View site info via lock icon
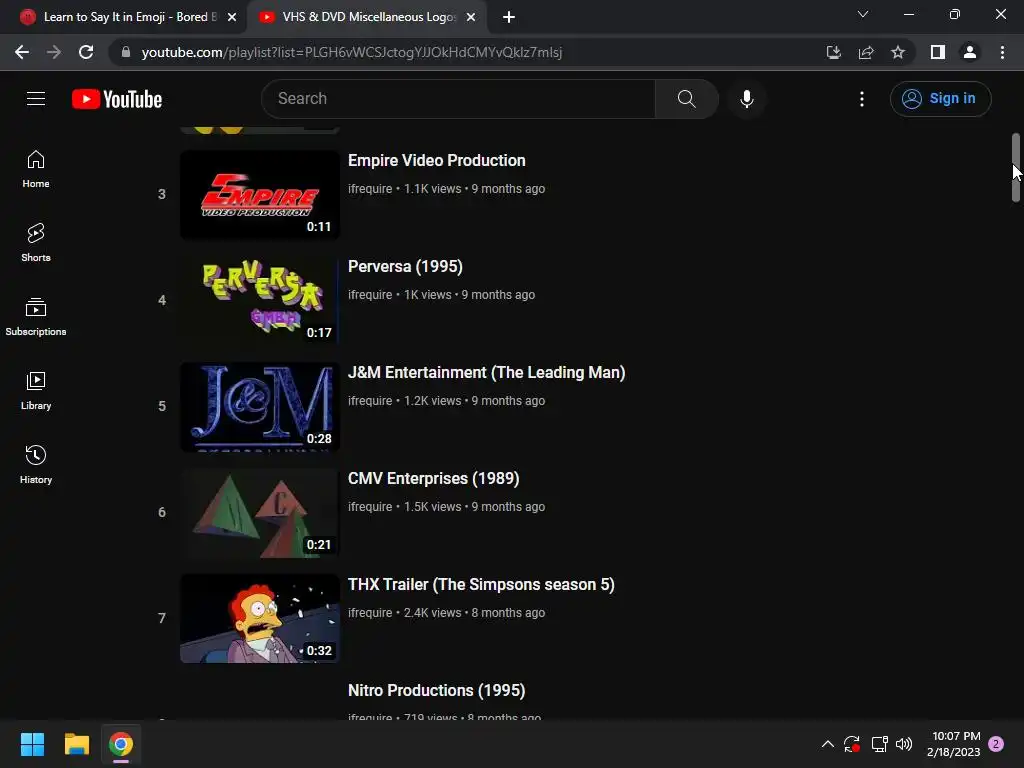The image size is (1024, 768). point(126,52)
